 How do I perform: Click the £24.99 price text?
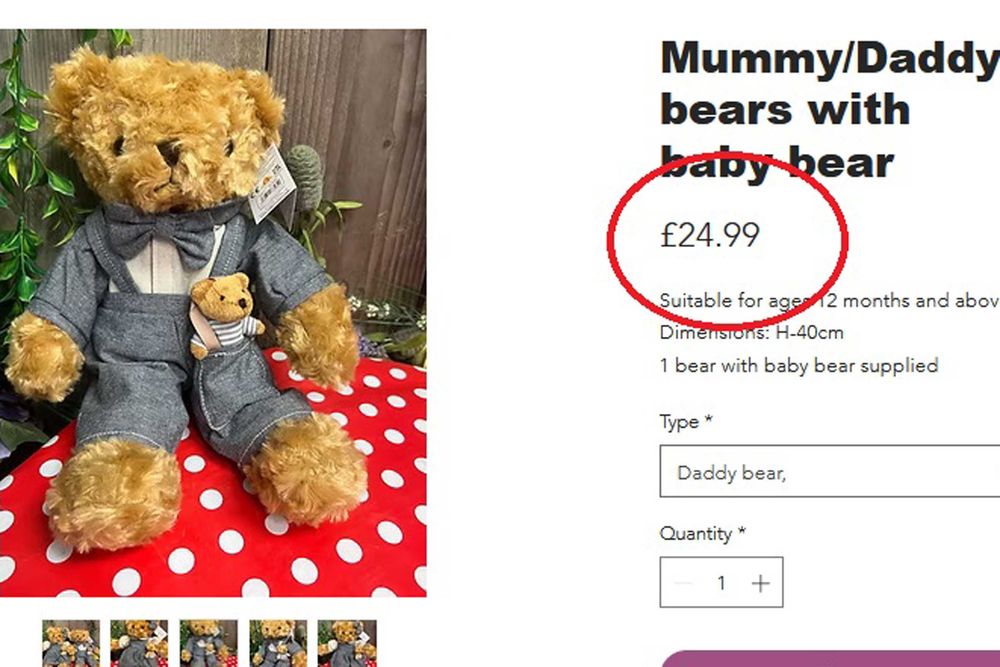(x=710, y=235)
